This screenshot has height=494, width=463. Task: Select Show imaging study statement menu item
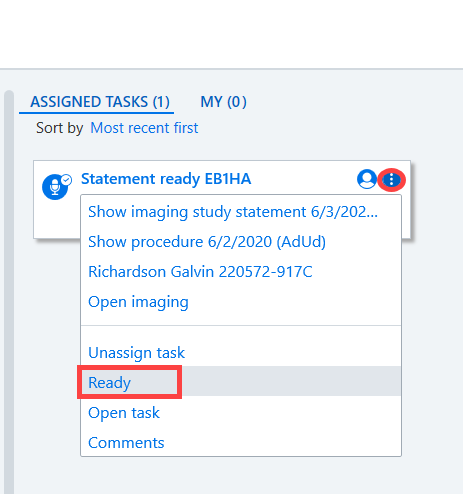(241, 212)
